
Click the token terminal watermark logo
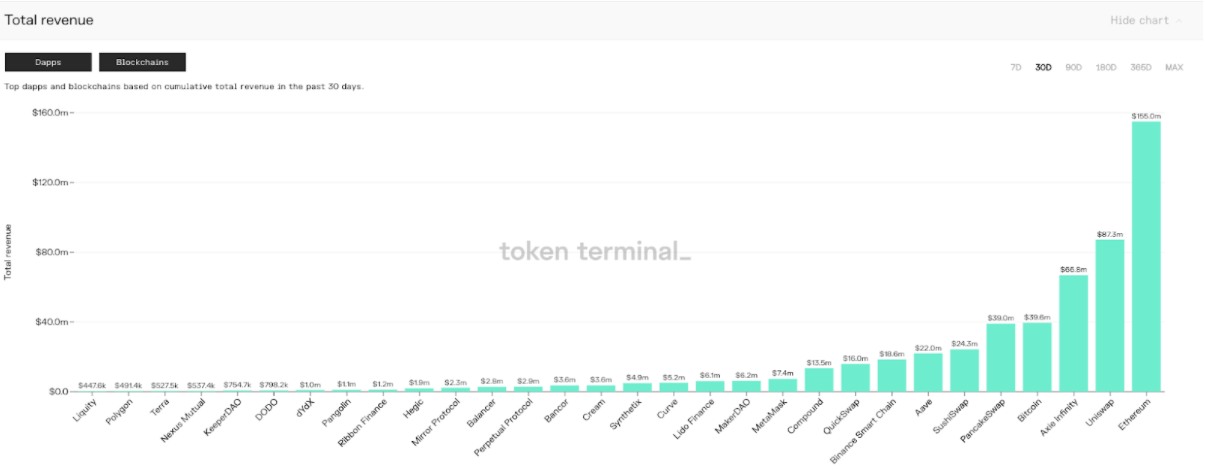pyautogui.click(x=595, y=252)
